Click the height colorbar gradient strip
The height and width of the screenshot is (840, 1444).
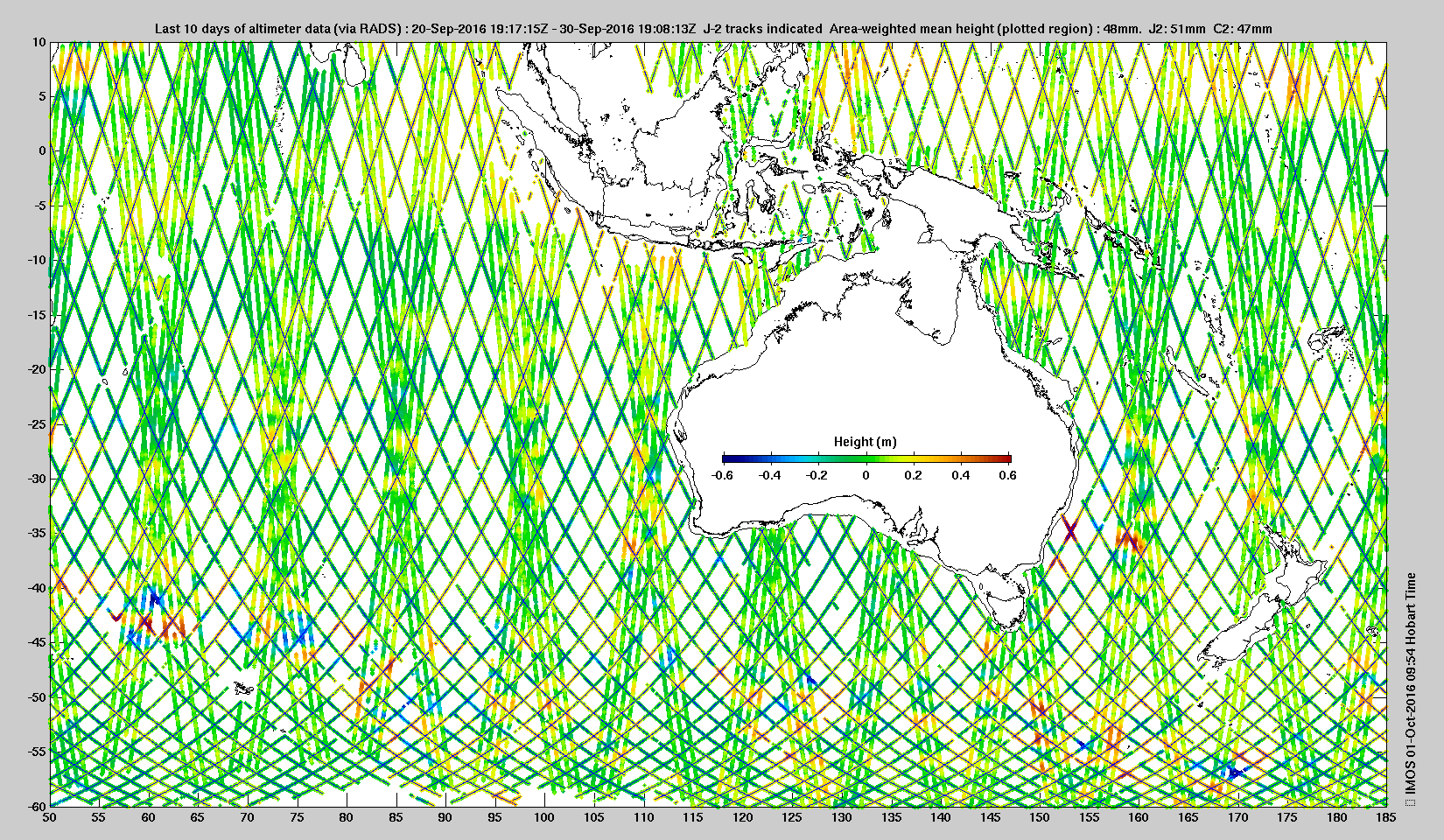[x=866, y=458]
